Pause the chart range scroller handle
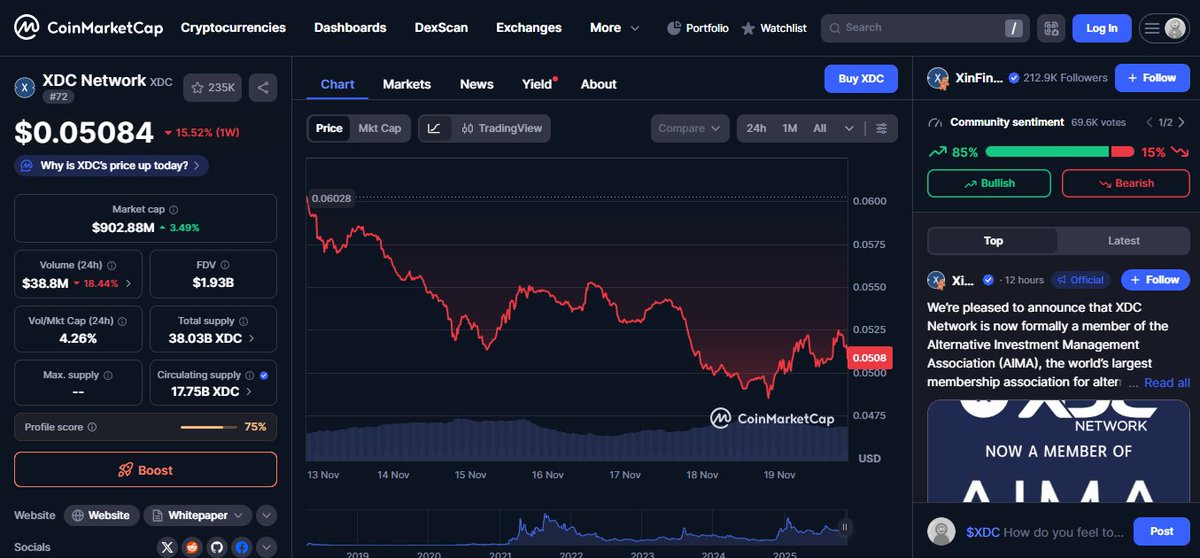 pyautogui.click(x=845, y=527)
